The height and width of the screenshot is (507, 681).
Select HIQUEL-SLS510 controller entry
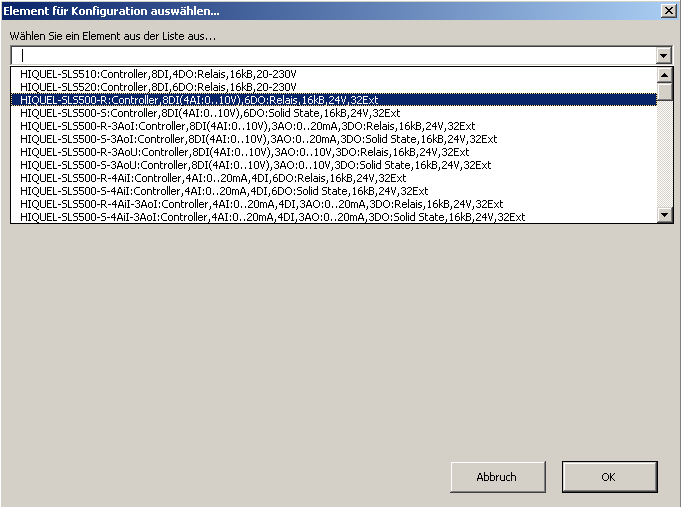click(334, 74)
